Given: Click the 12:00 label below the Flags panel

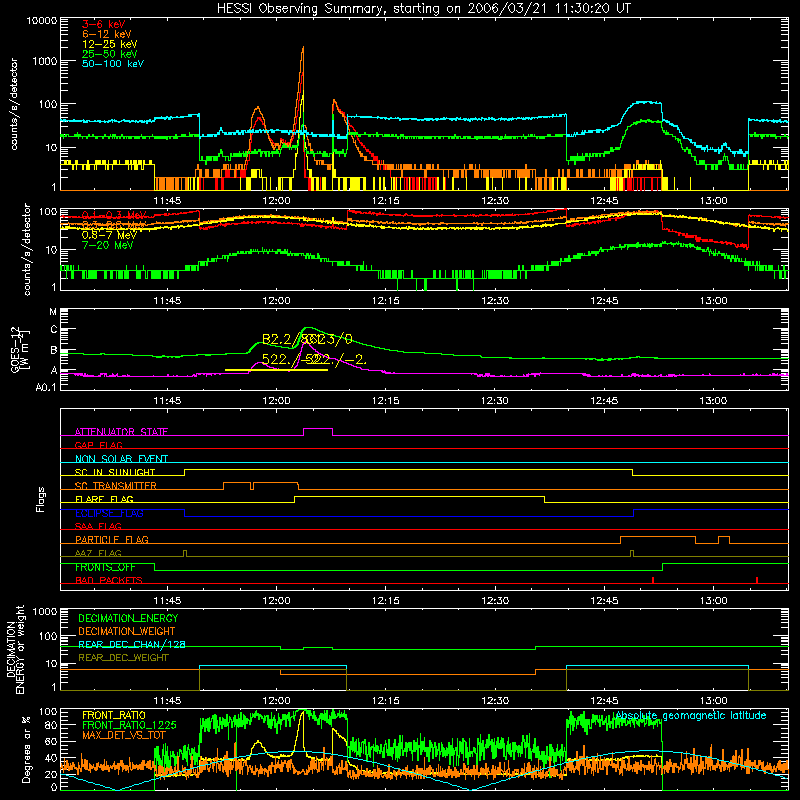Looking at the screenshot, I should (x=276, y=601).
